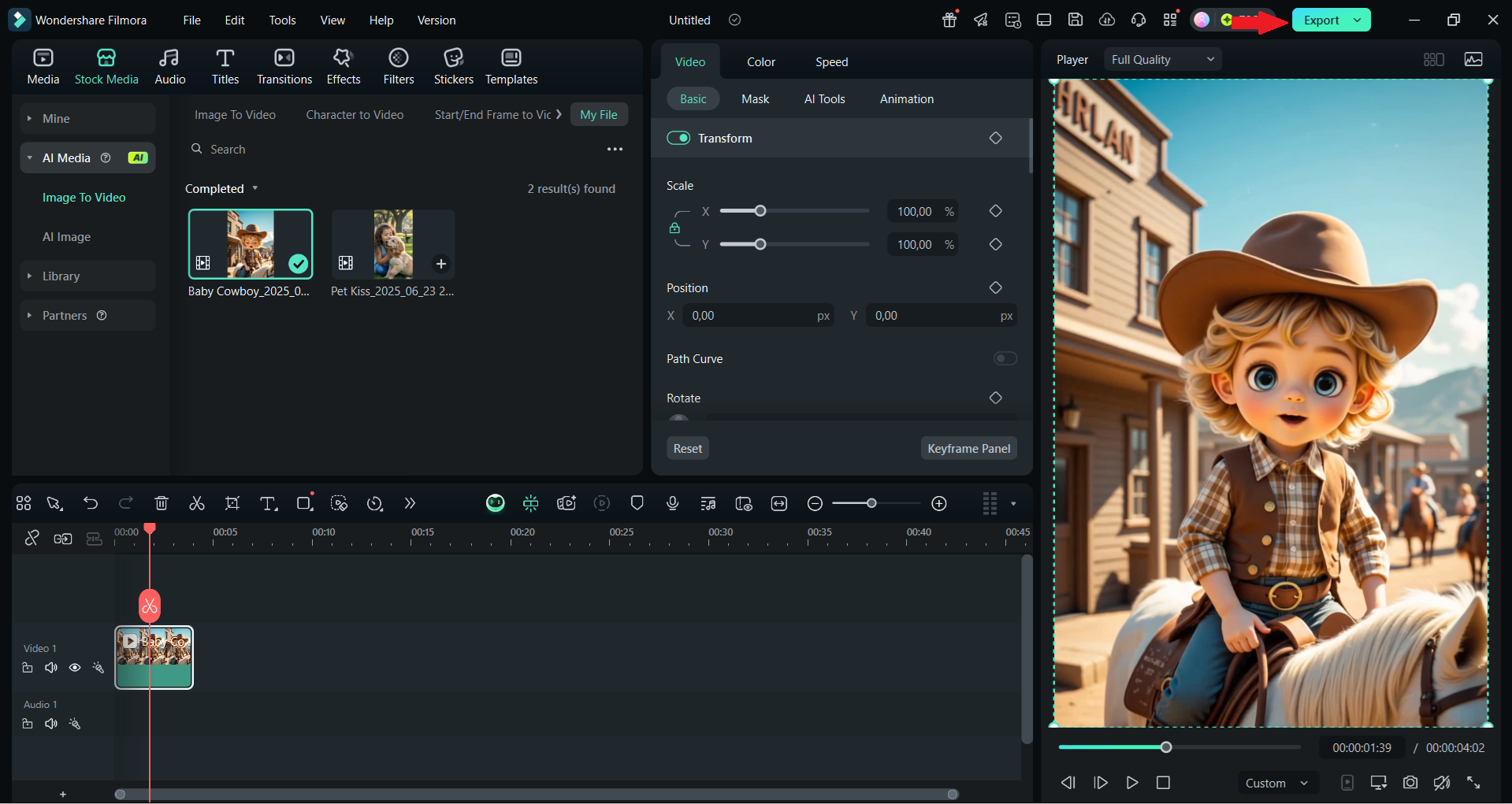Take a snapshot with the camera icon
1512x804 pixels.
click(x=1410, y=783)
